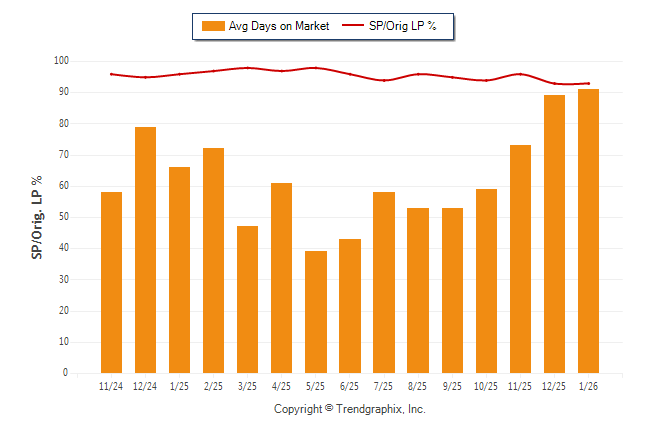Click the 6/25 x-axis label
Screen dimensions: 646x434
click(349, 385)
